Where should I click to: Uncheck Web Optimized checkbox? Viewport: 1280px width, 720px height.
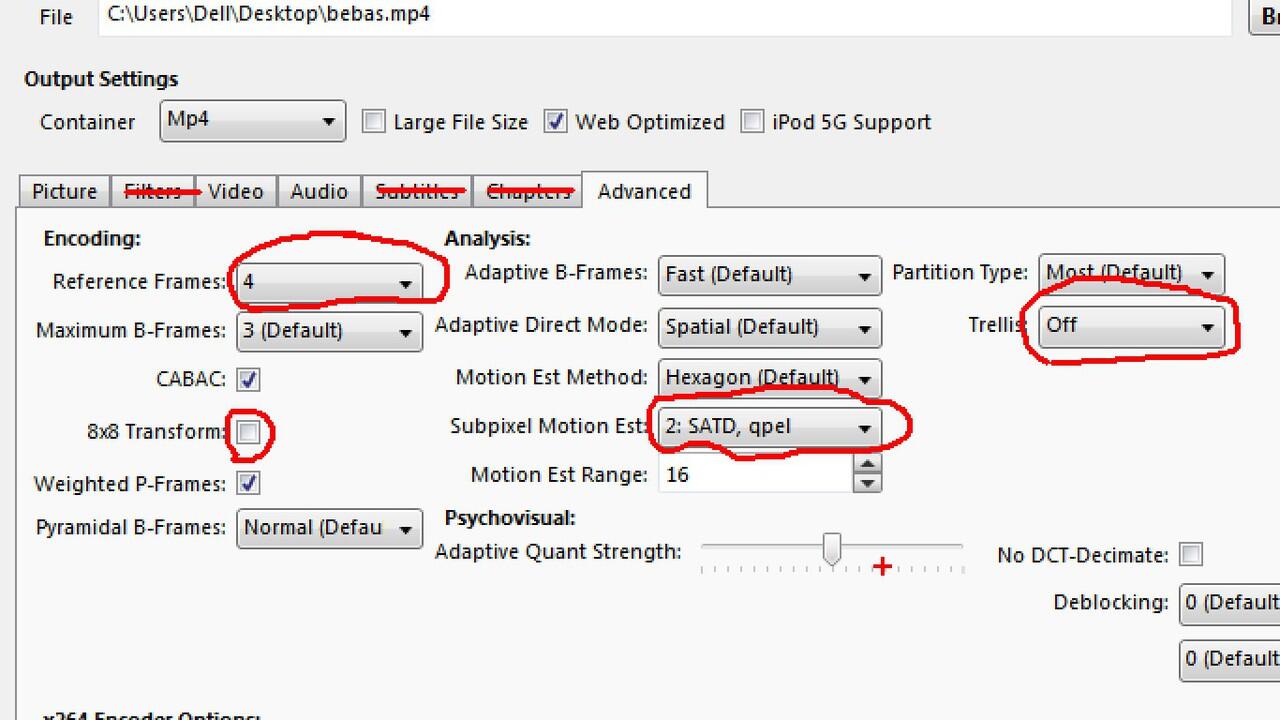(x=556, y=122)
